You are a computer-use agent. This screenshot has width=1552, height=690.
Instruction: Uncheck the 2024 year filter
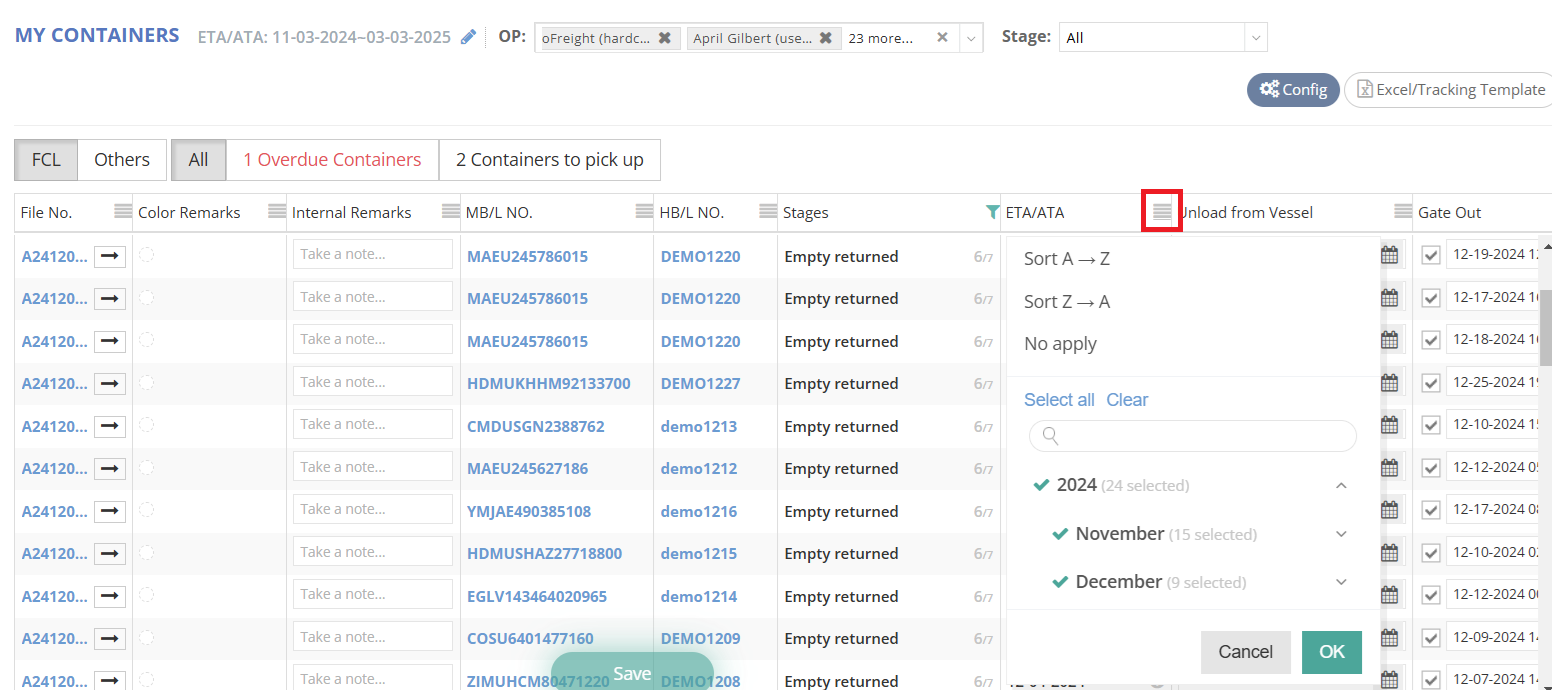click(x=1041, y=485)
